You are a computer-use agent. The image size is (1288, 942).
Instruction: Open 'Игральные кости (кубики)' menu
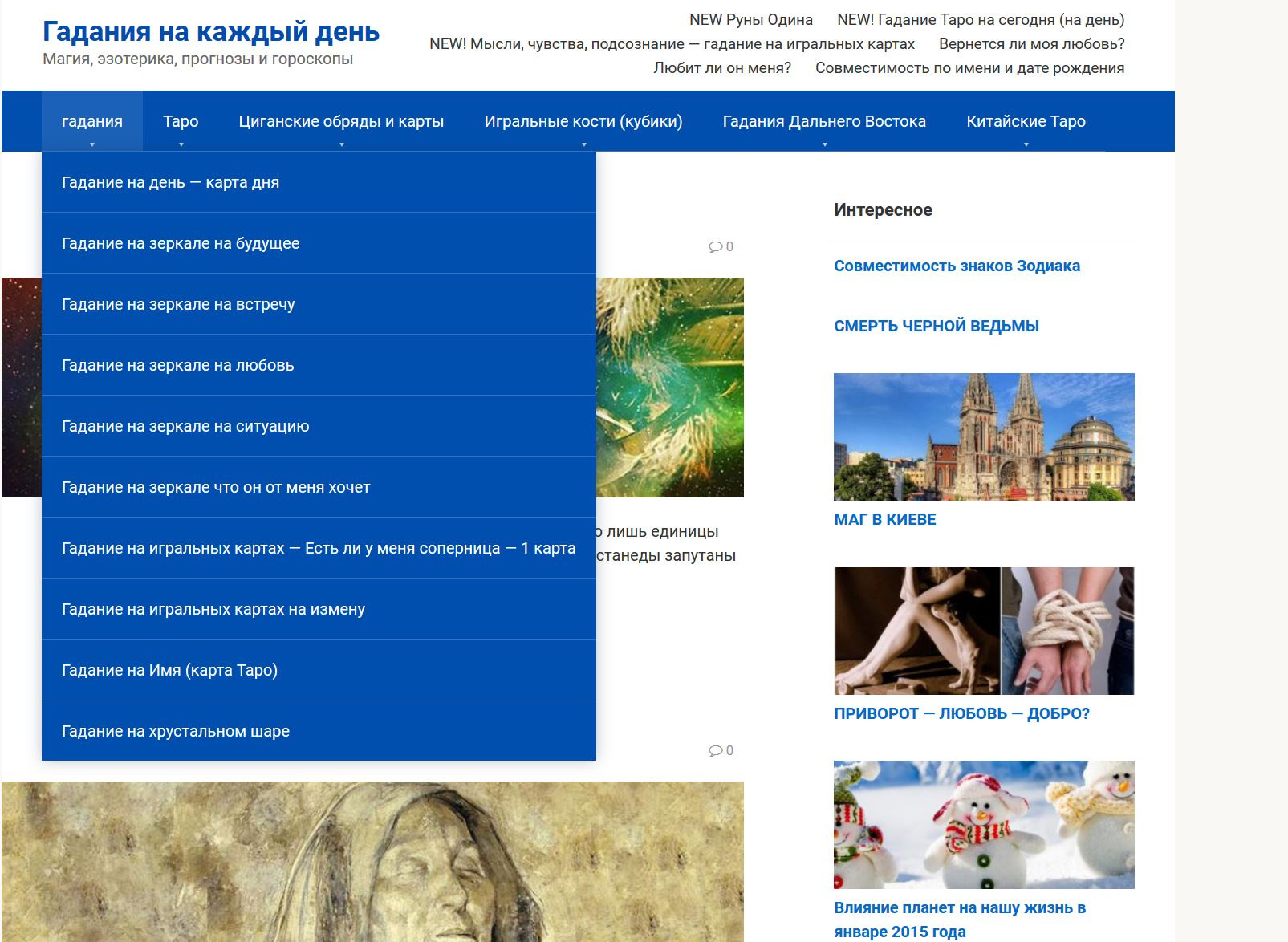click(x=583, y=121)
